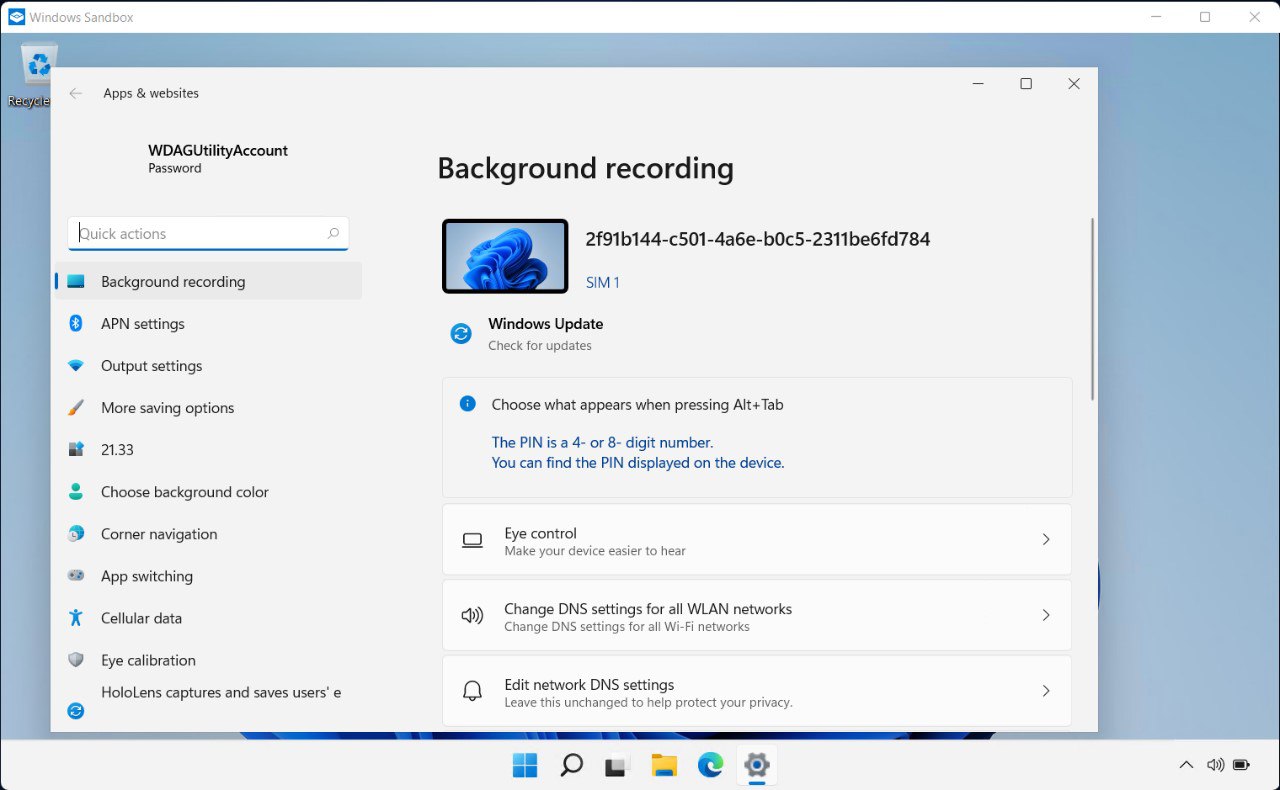Expand Edit network DNS settings chevron

[1046, 691]
